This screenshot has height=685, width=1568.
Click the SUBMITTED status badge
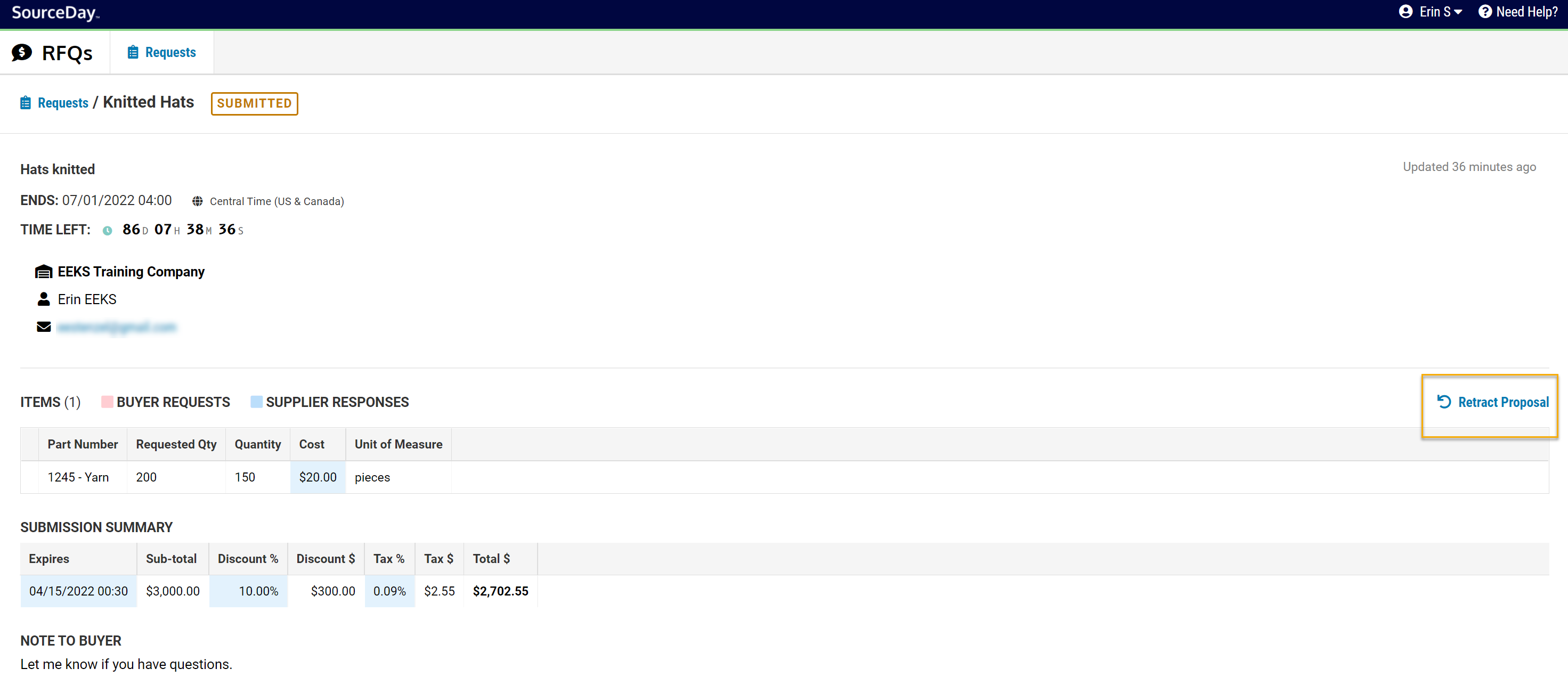254,103
